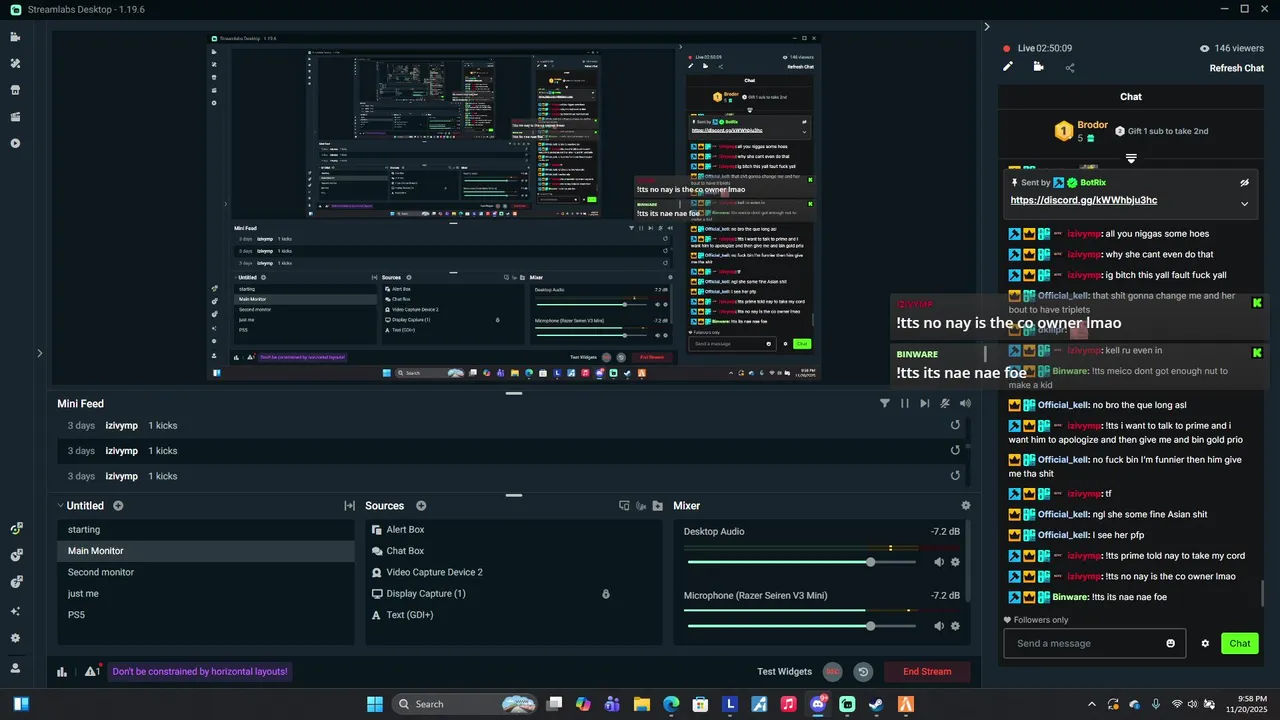Unlock the Display Capture (1) source

pyautogui.click(x=606, y=594)
